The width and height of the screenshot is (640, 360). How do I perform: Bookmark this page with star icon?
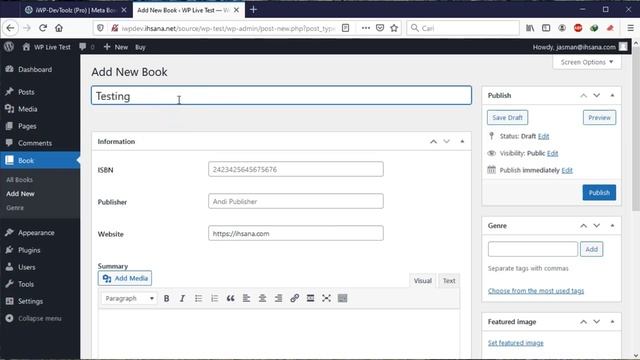394,28
